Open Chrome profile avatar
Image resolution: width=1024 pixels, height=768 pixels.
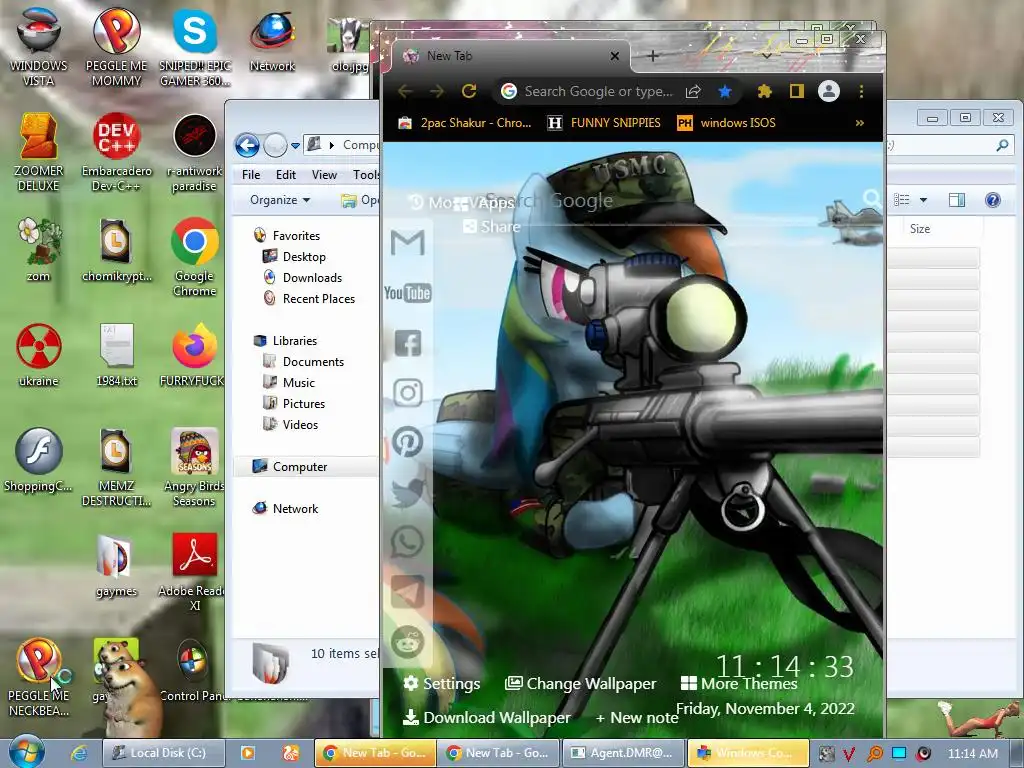829,91
